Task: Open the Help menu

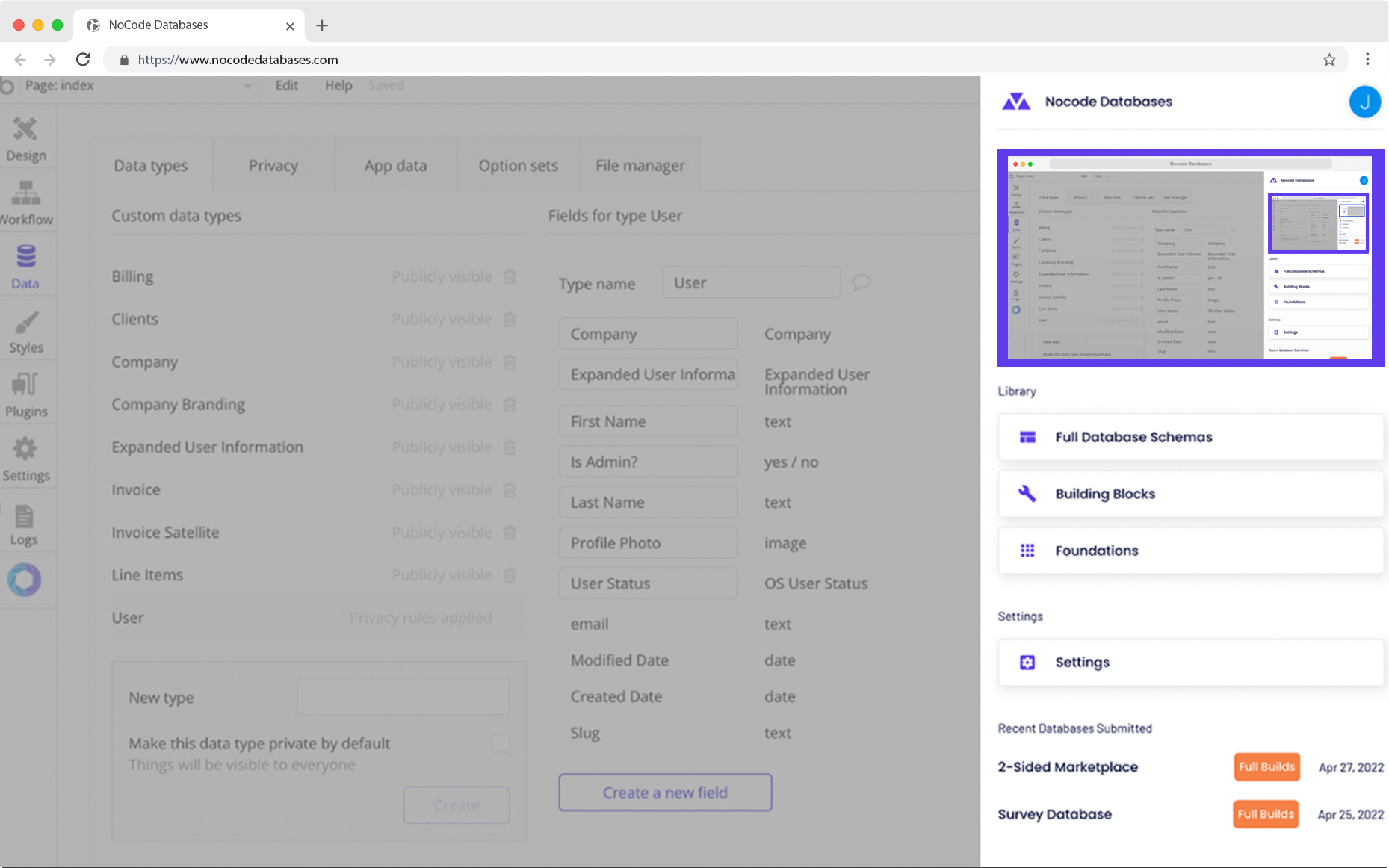Action: coord(338,86)
